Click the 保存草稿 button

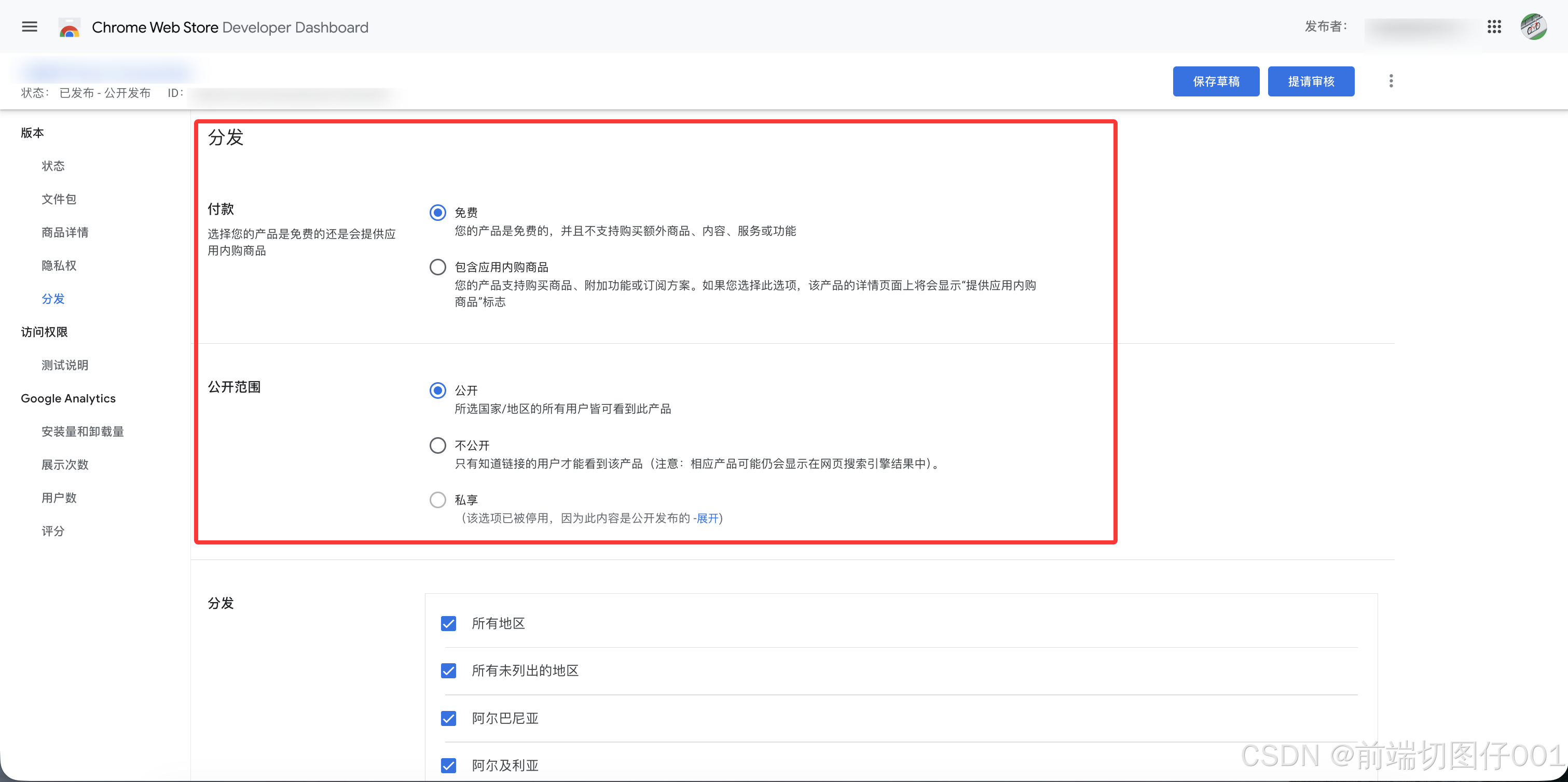(x=1216, y=81)
